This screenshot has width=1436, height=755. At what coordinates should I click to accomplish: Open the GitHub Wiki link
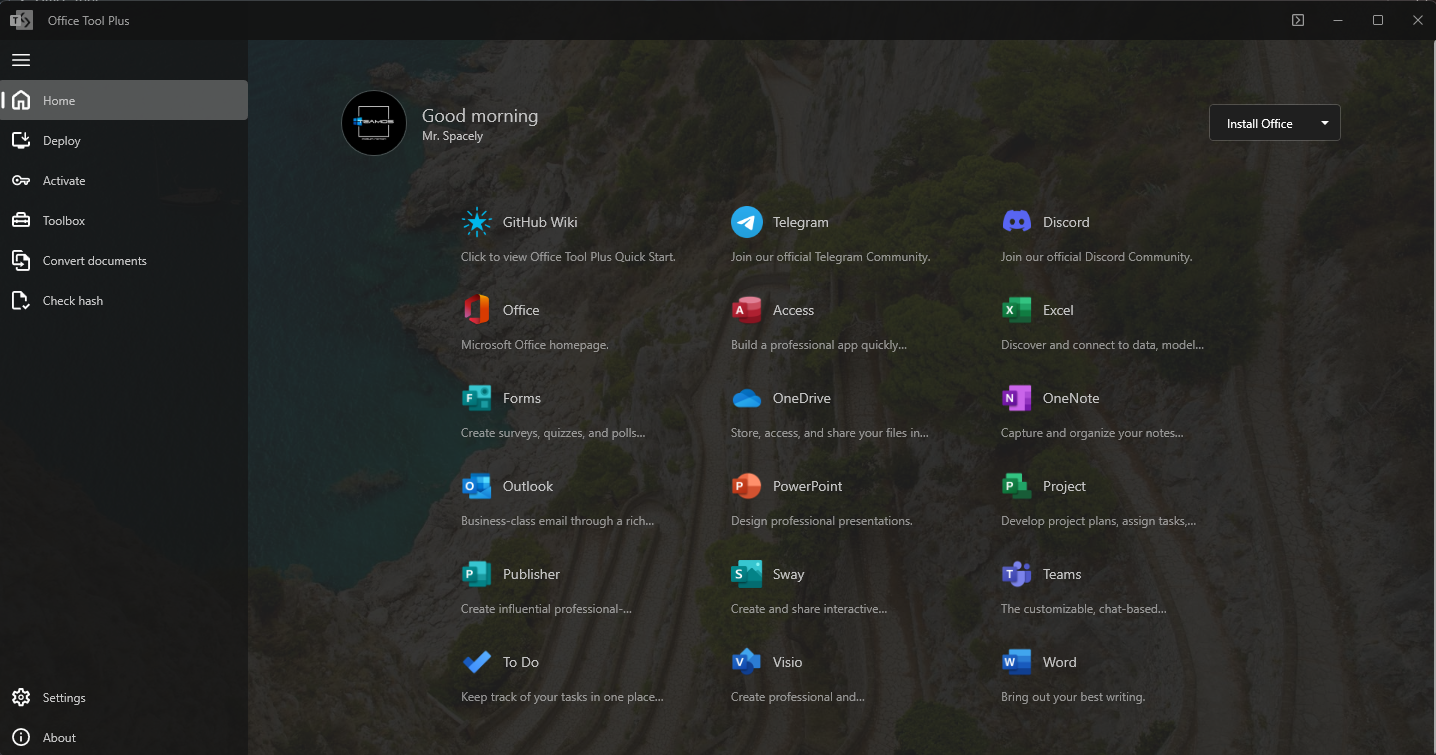540,222
